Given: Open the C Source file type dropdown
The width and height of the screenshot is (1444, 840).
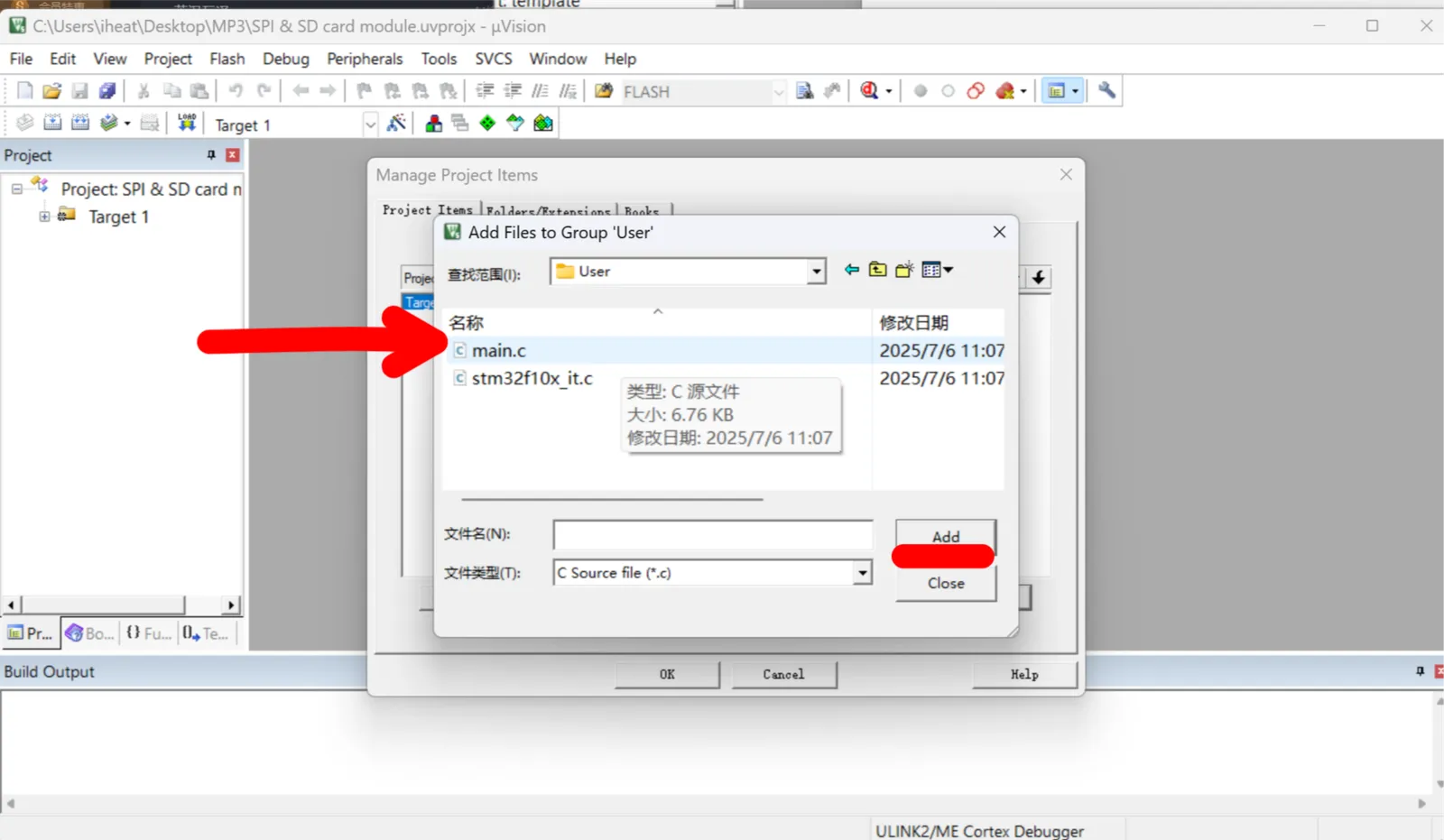Looking at the screenshot, I should coord(863,573).
